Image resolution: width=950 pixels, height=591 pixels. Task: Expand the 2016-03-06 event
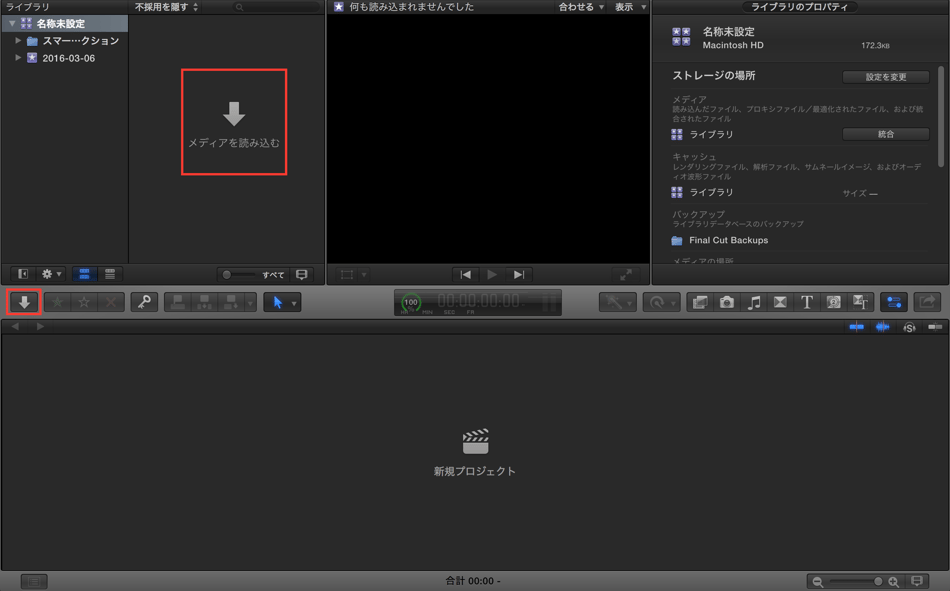click(x=18, y=58)
